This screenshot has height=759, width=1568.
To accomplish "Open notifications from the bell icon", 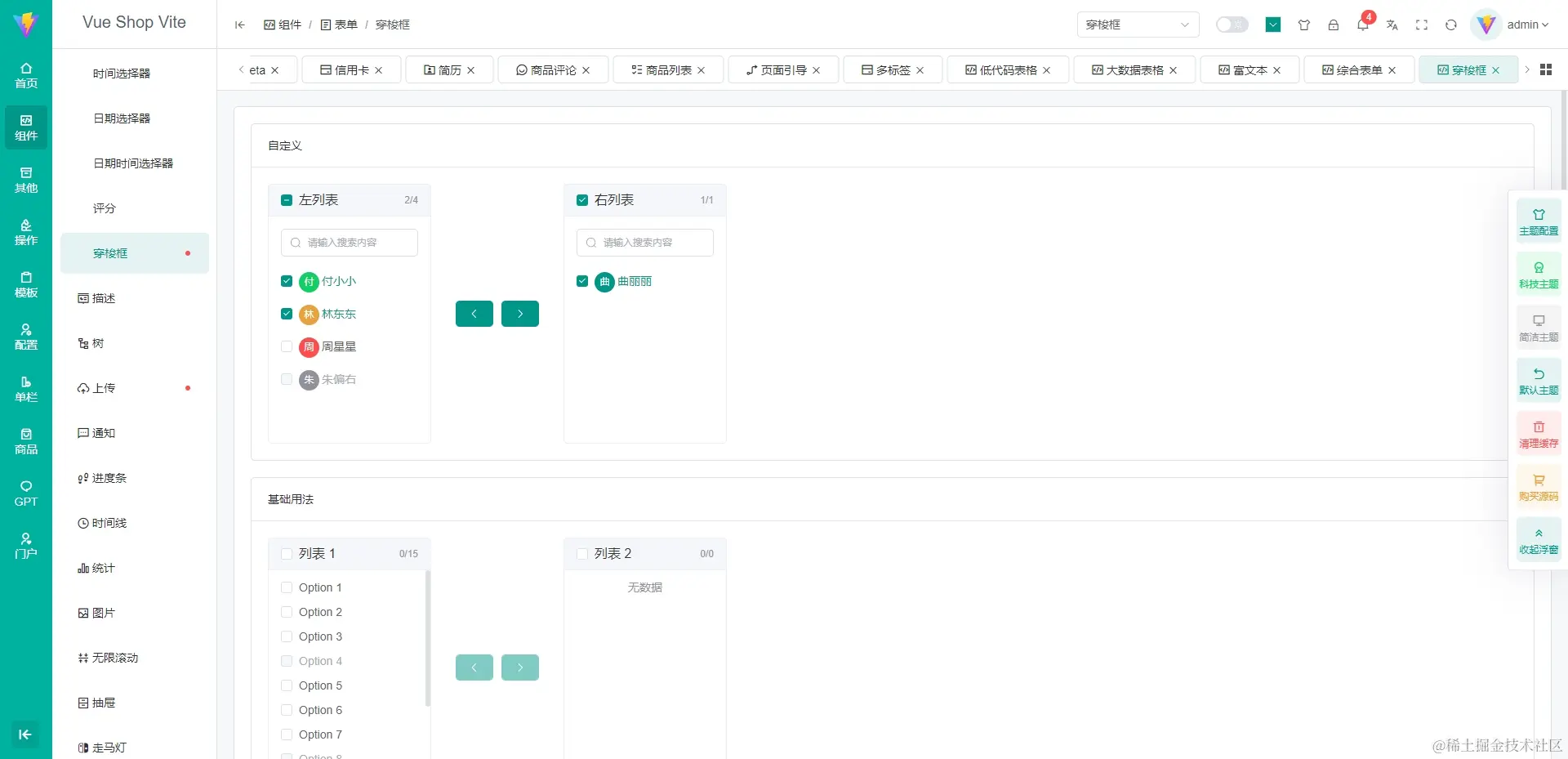I will [x=1362, y=25].
